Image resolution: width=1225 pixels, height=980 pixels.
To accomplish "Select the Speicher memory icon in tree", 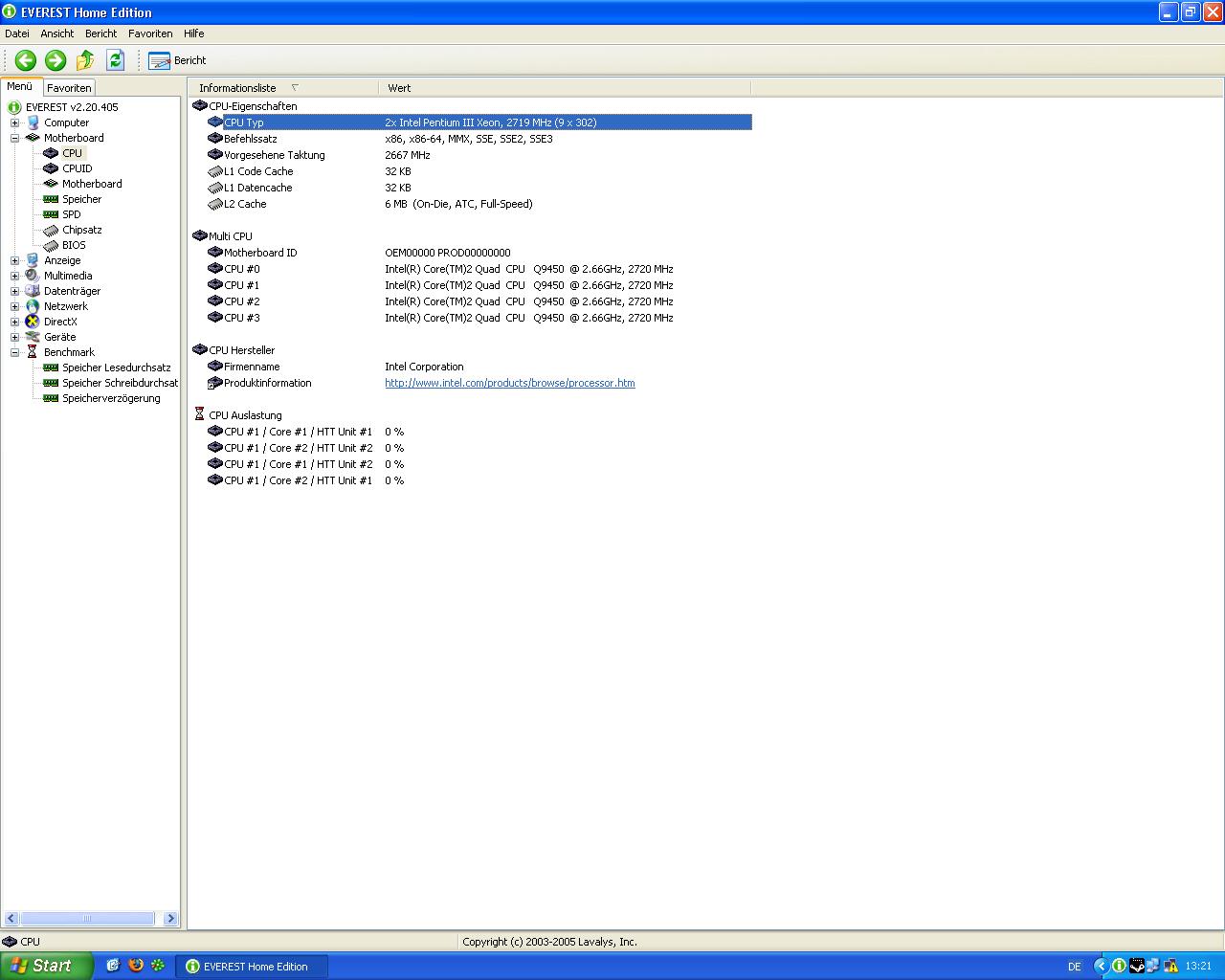I will pyautogui.click(x=51, y=199).
